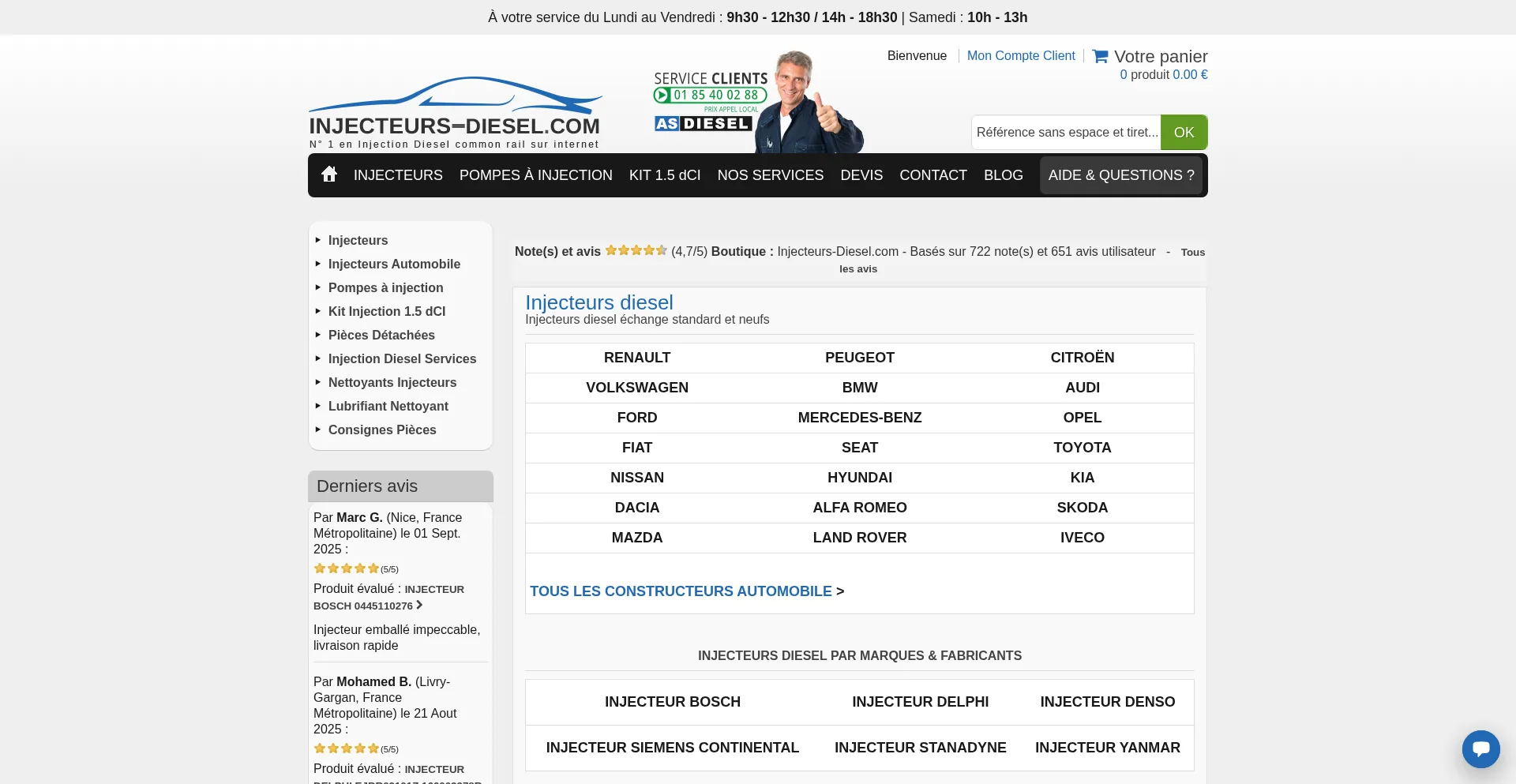Click Mohamed B.'s five-star rating
Screen dimensions: 1516x784
(x=347, y=748)
